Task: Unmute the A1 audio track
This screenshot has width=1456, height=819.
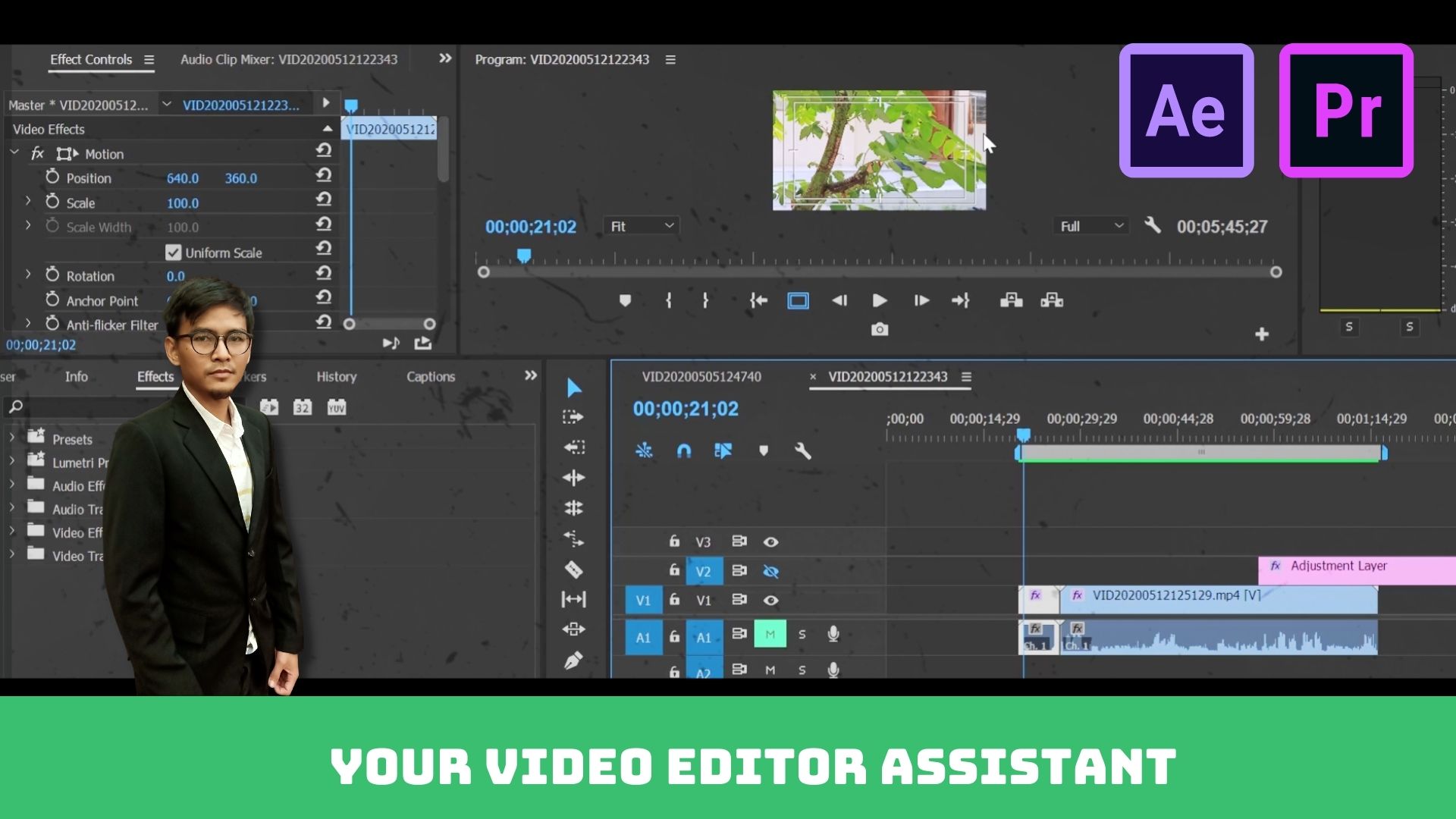Action: (x=770, y=635)
